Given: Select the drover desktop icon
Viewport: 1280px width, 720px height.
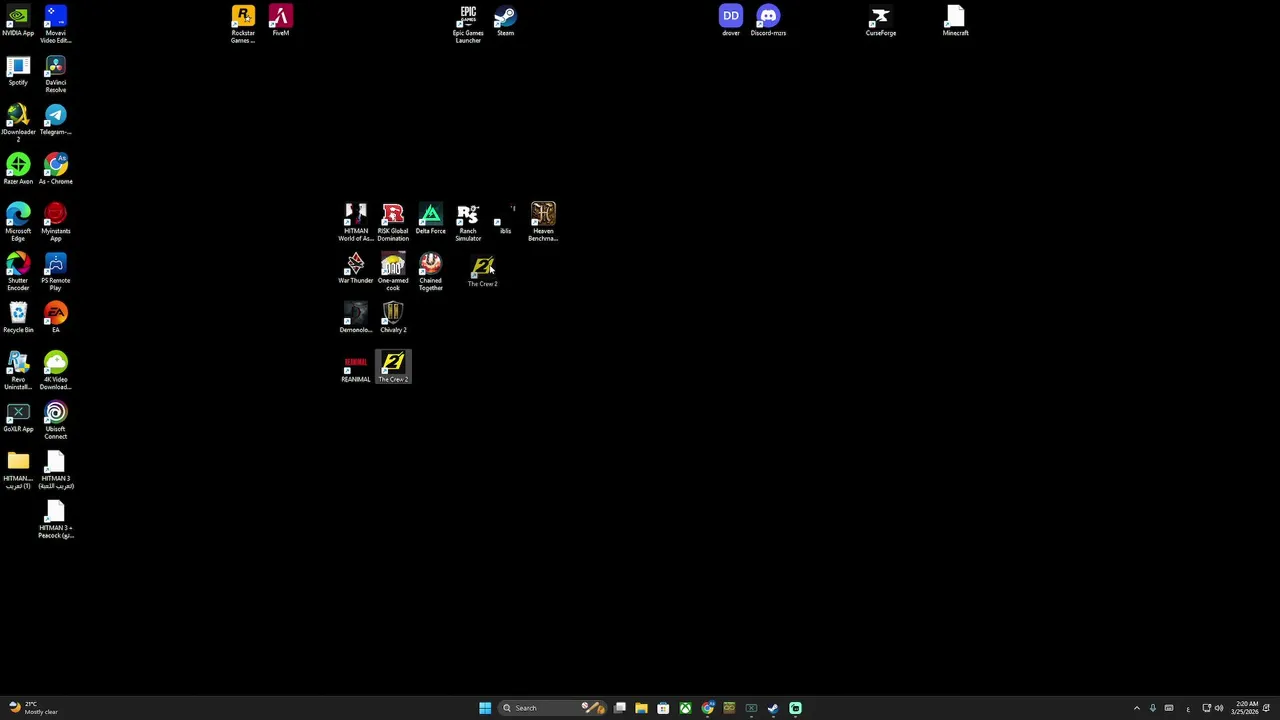Looking at the screenshot, I should point(731,21).
